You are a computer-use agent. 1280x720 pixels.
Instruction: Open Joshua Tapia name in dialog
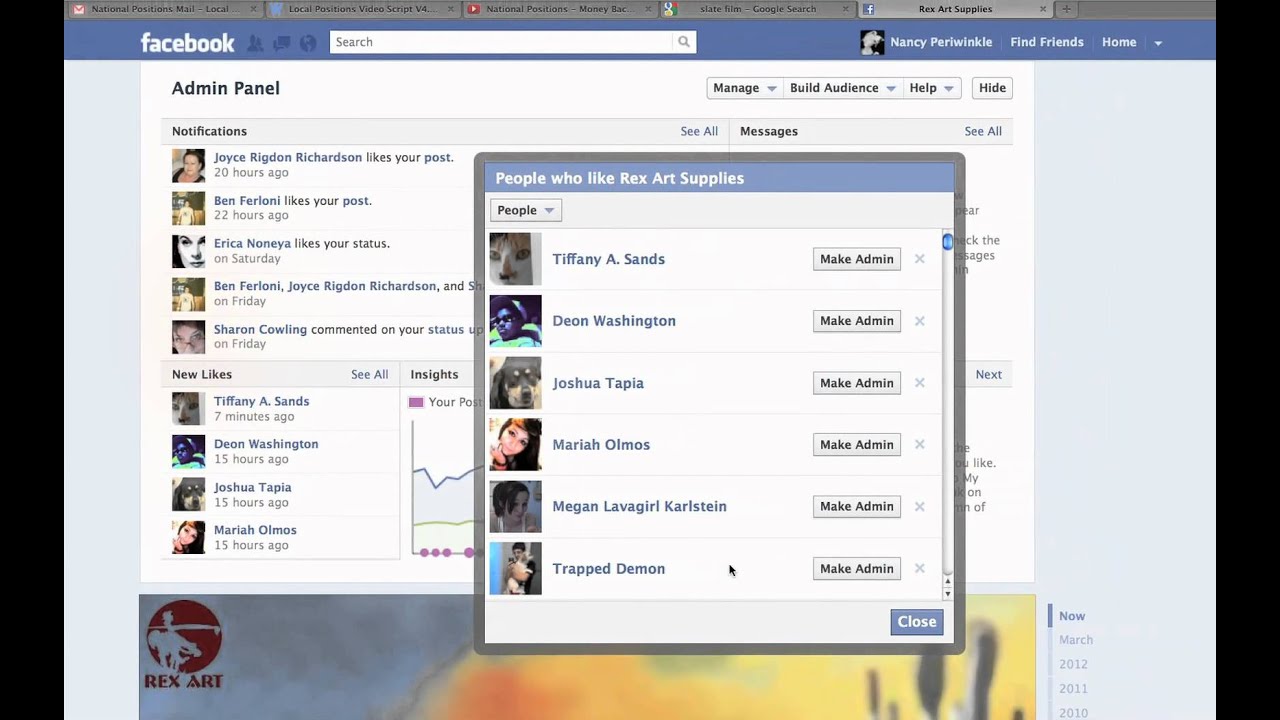tap(598, 383)
